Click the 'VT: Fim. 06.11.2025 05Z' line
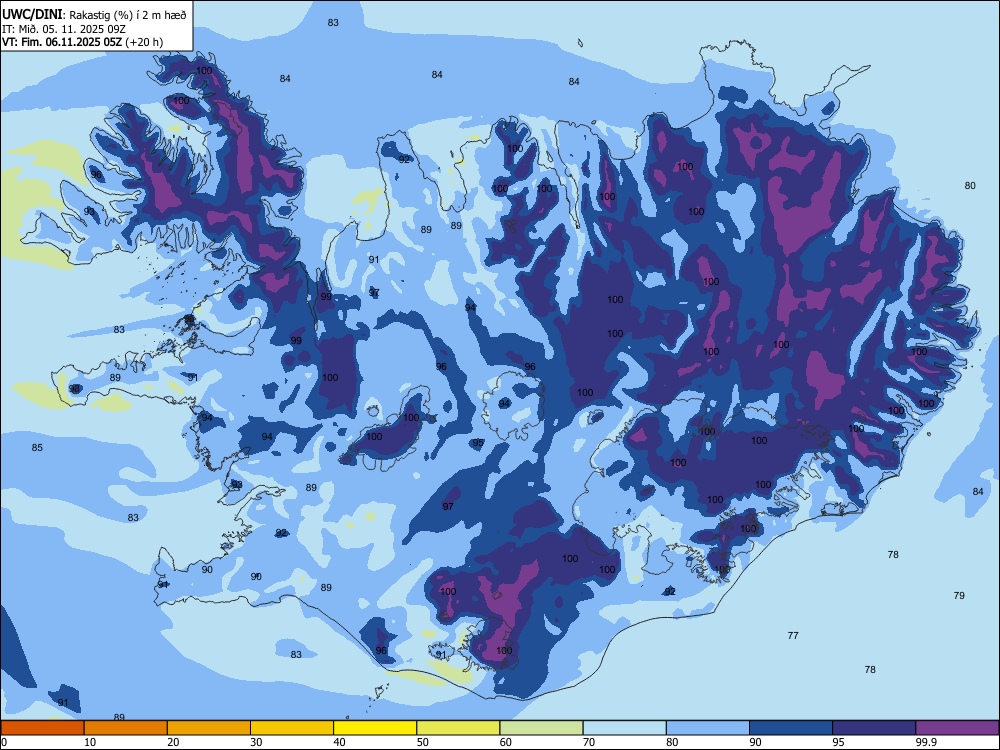The width and height of the screenshot is (1000, 750). click(x=62, y=42)
